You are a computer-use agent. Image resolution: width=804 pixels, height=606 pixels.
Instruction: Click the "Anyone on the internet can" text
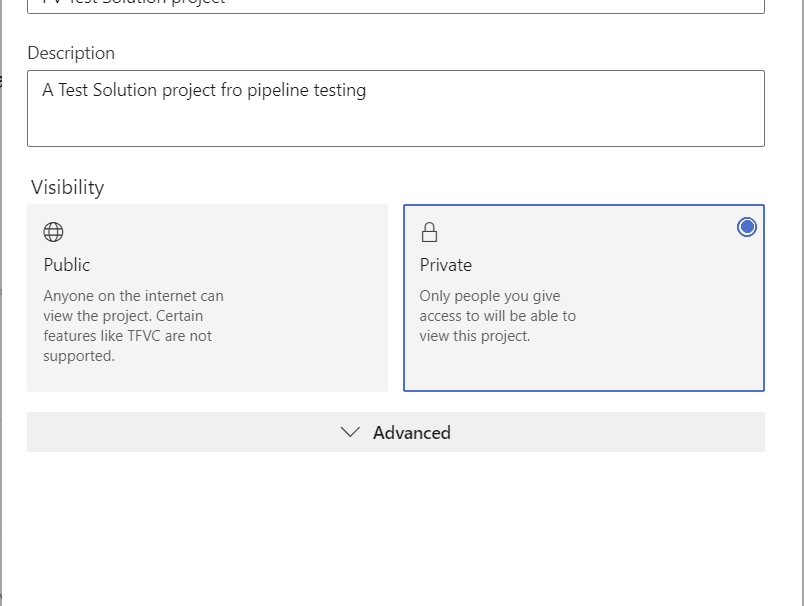click(133, 296)
